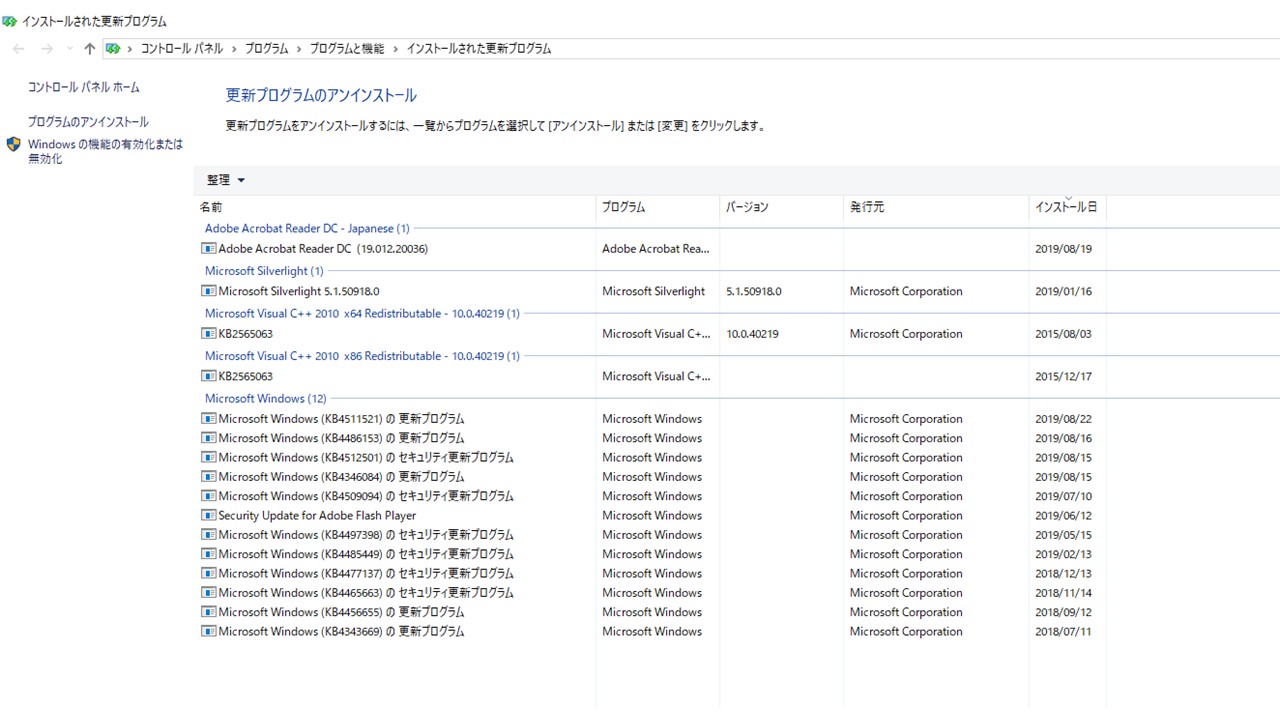Collapse the Microsoft Silverlight (1) group
The image size is (1280, 720).
click(x=264, y=271)
